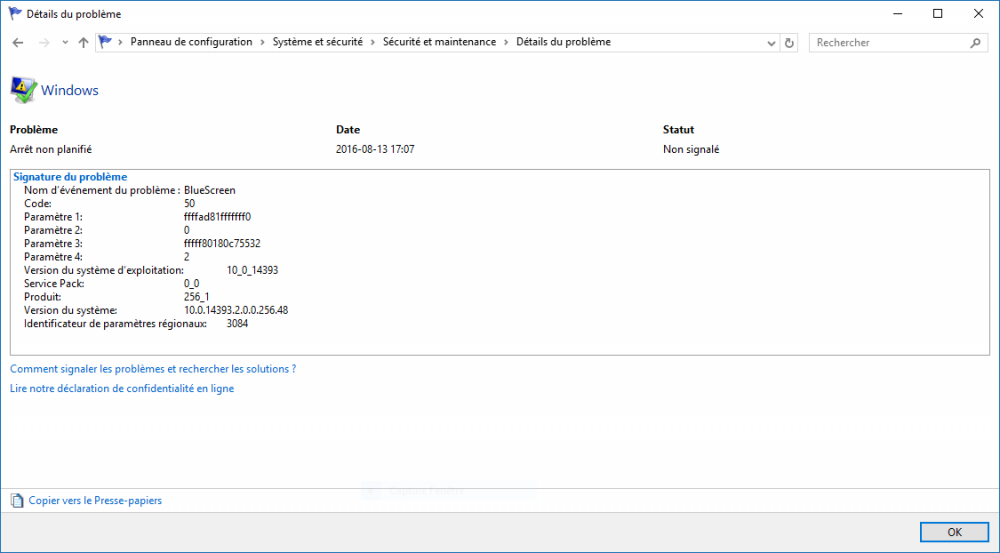
Task: Expand chevron after Panneau de configuration
Action: [x=263, y=42]
